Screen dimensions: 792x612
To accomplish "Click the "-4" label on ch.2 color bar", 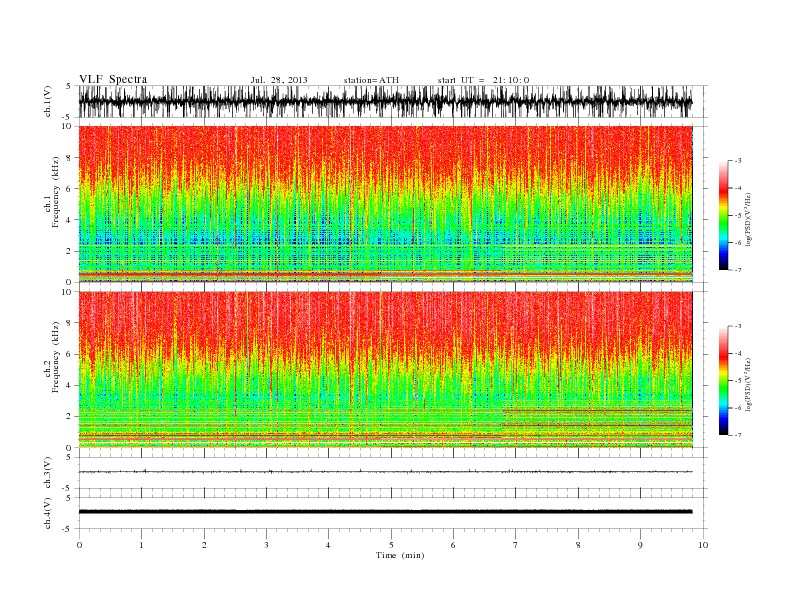I will pyautogui.click(x=738, y=353).
